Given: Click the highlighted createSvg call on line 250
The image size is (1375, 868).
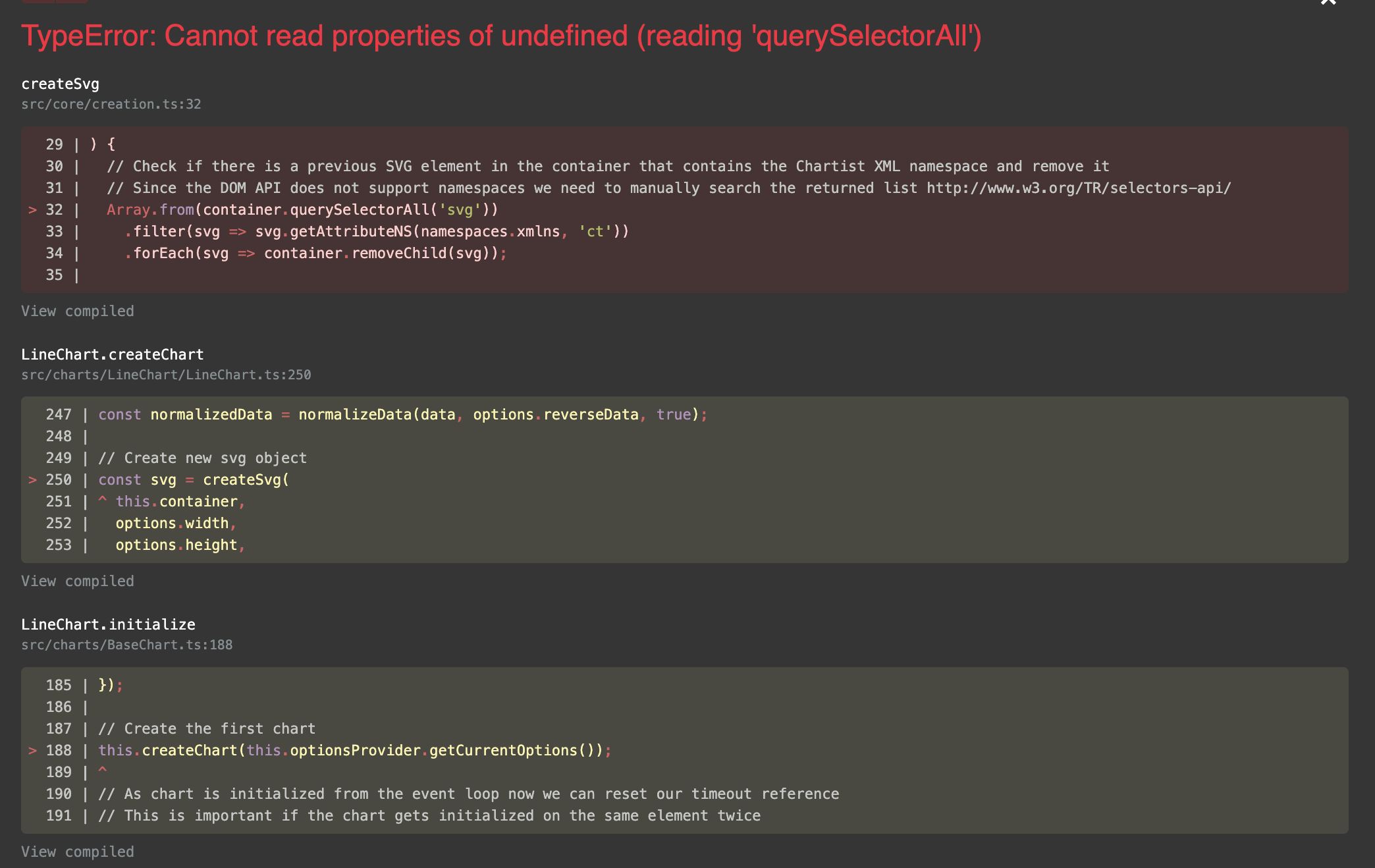Looking at the screenshot, I should click(x=244, y=479).
